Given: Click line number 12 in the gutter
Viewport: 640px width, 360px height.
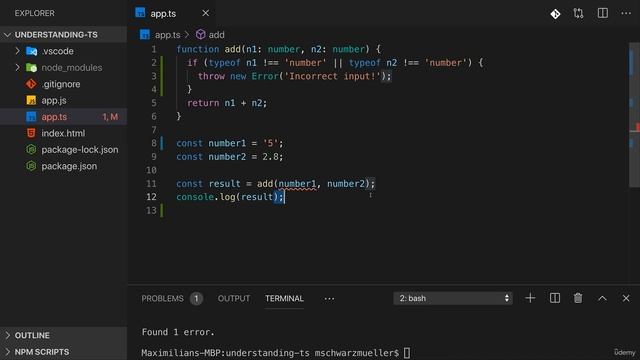Looking at the screenshot, I should [x=151, y=197].
